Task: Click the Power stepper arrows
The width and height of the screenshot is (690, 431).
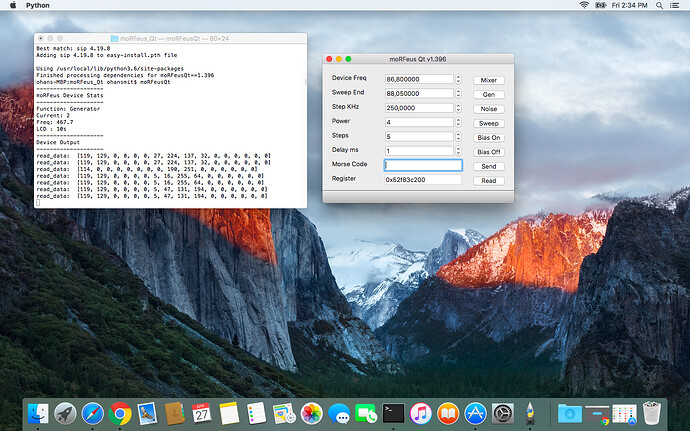Action: tap(458, 122)
